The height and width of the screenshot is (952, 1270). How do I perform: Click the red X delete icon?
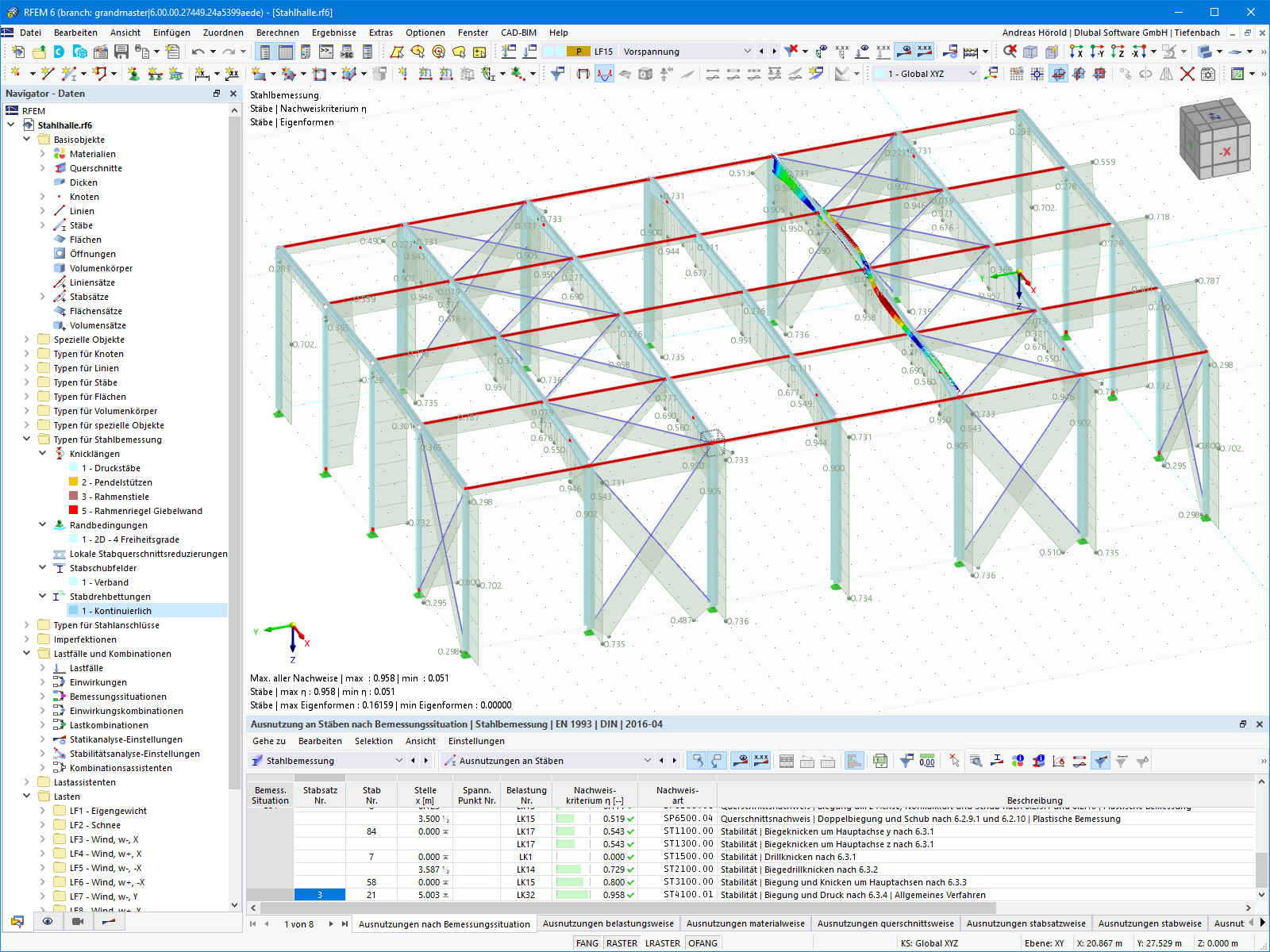pyautogui.click(x=1187, y=74)
